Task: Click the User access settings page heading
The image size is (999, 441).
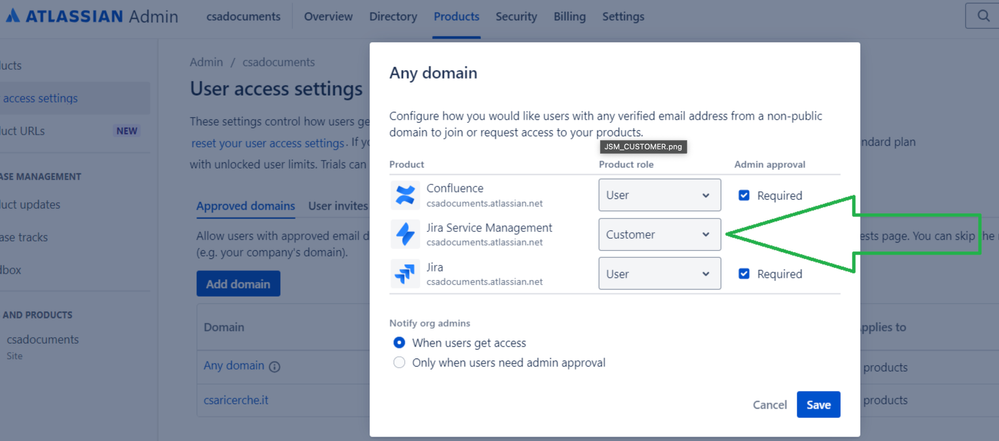Action: 276,89
